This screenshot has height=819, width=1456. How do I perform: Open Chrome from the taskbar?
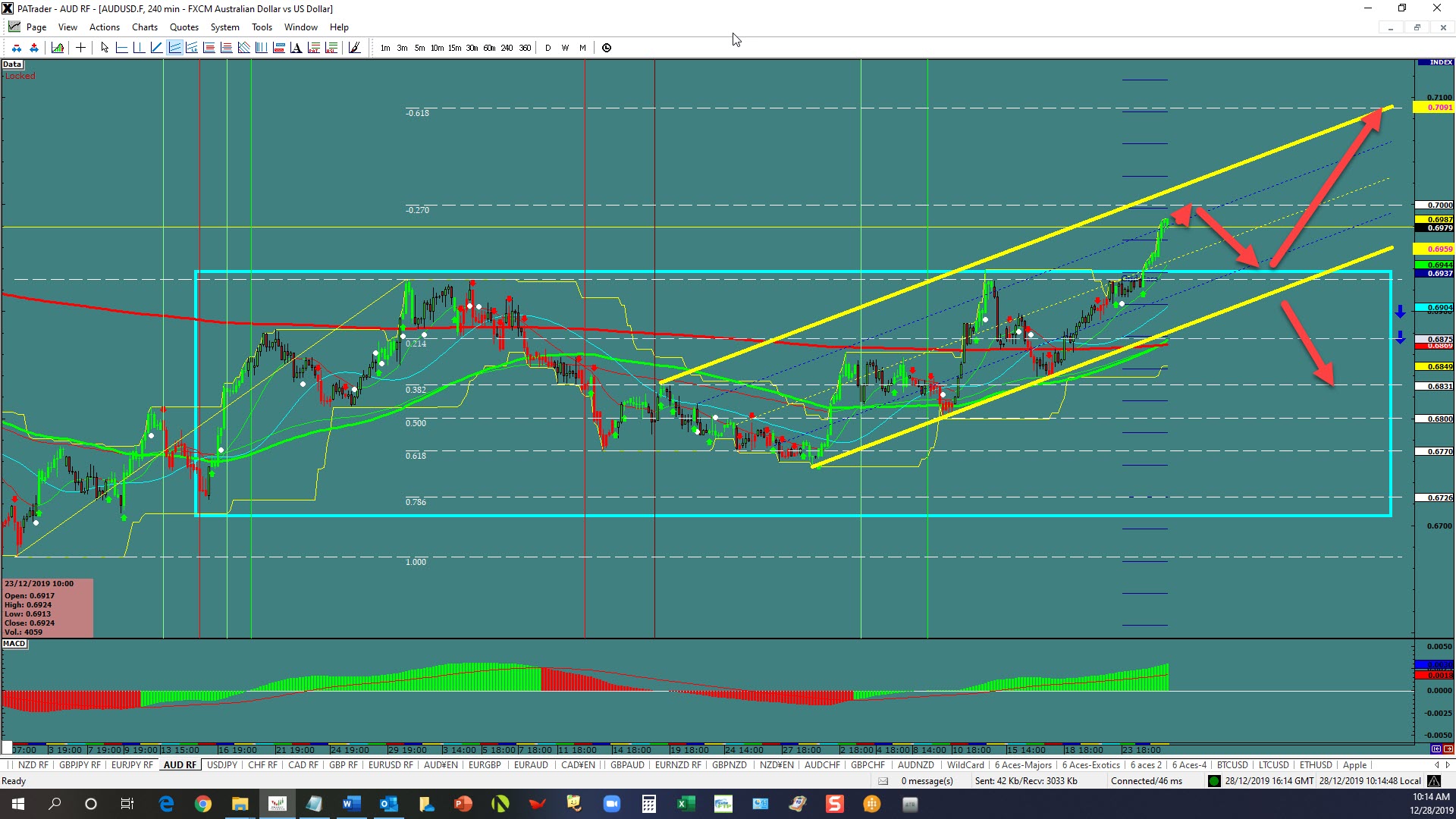[203, 804]
